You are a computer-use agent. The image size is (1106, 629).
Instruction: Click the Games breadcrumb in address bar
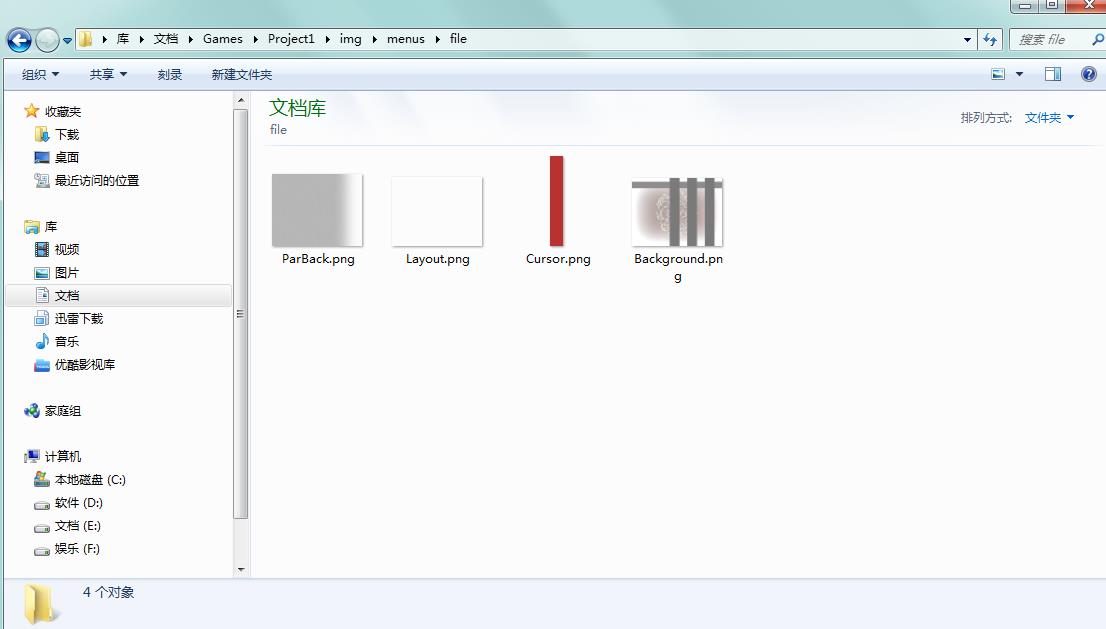point(223,39)
